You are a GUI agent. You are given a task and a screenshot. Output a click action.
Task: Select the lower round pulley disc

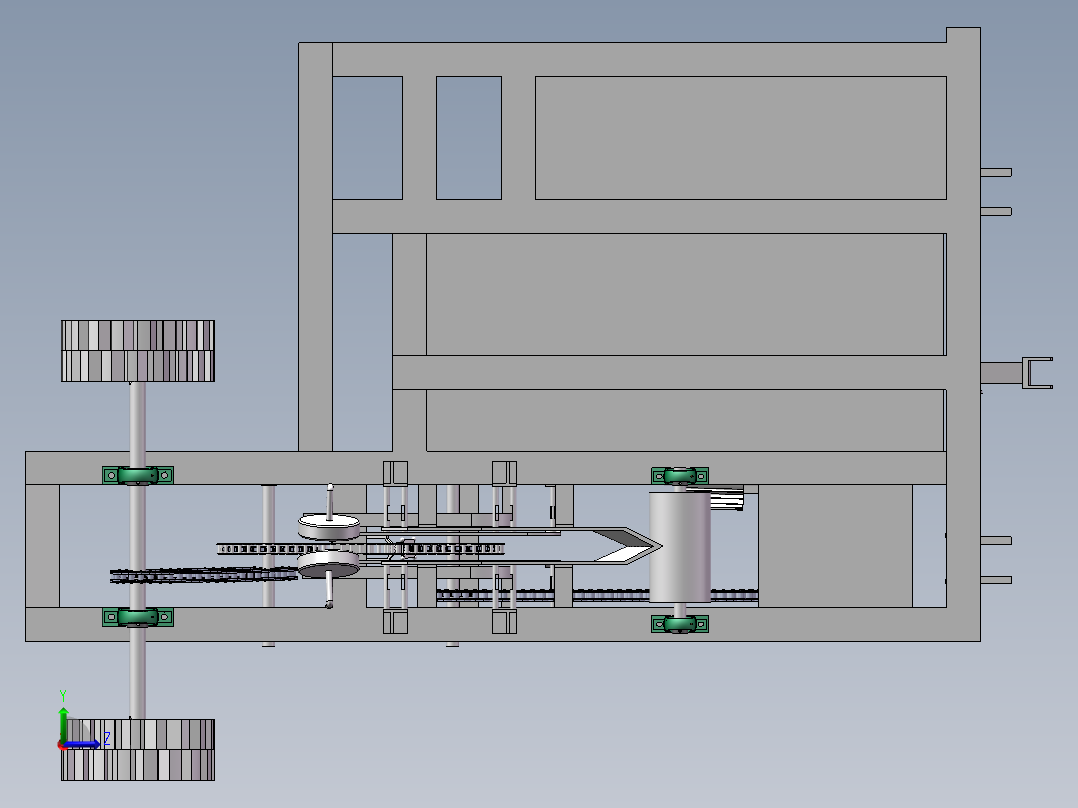pos(329,565)
